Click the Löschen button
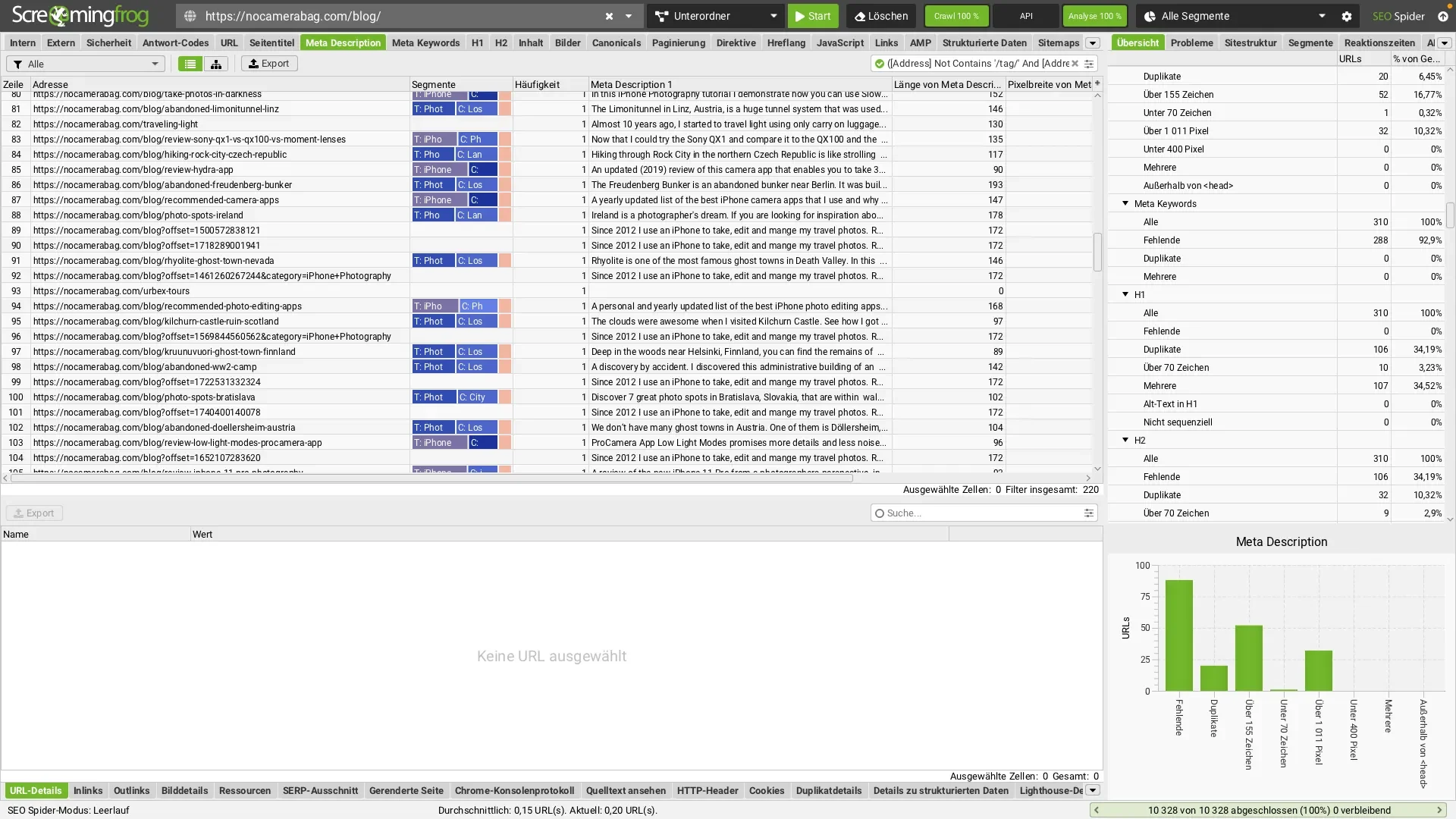The image size is (1456, 819). pos(880,16)
